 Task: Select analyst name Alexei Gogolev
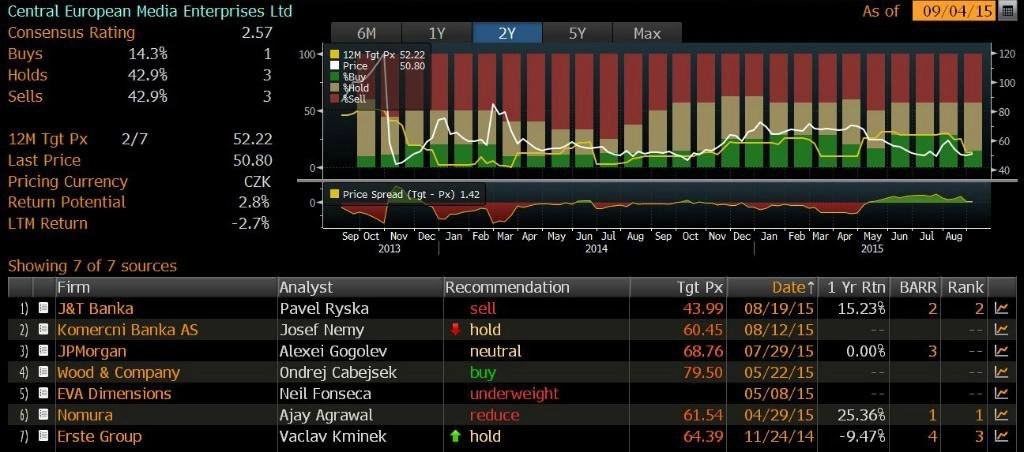[x=333, y=351]
